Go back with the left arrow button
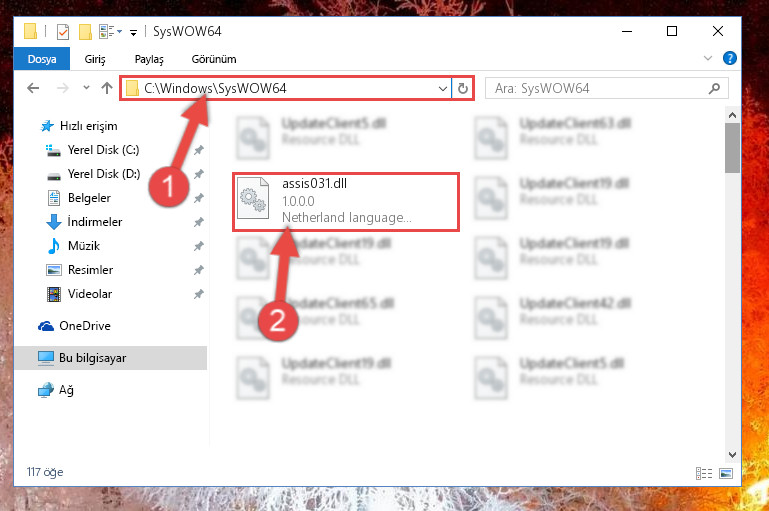Image resolution: width=769 pixels, height=511 pixels. 33,88
